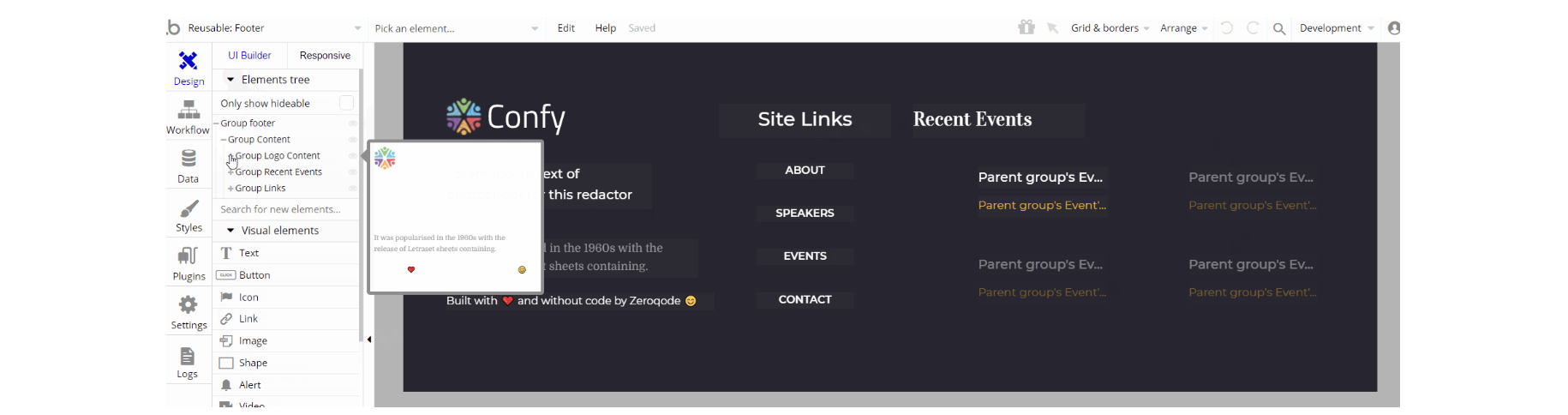This screenshot has width=1568, height=415.
Task: Open the Edit menu
Action: coord(566,28)
